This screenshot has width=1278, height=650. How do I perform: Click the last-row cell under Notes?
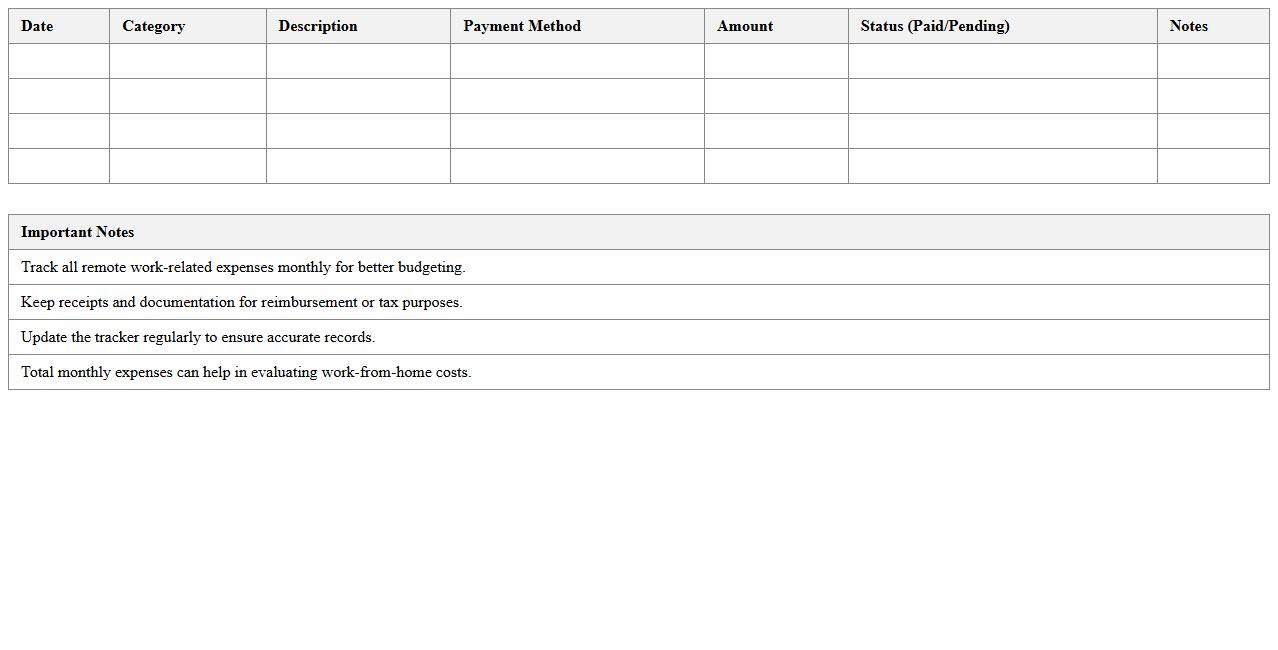tap(1213, 166)
